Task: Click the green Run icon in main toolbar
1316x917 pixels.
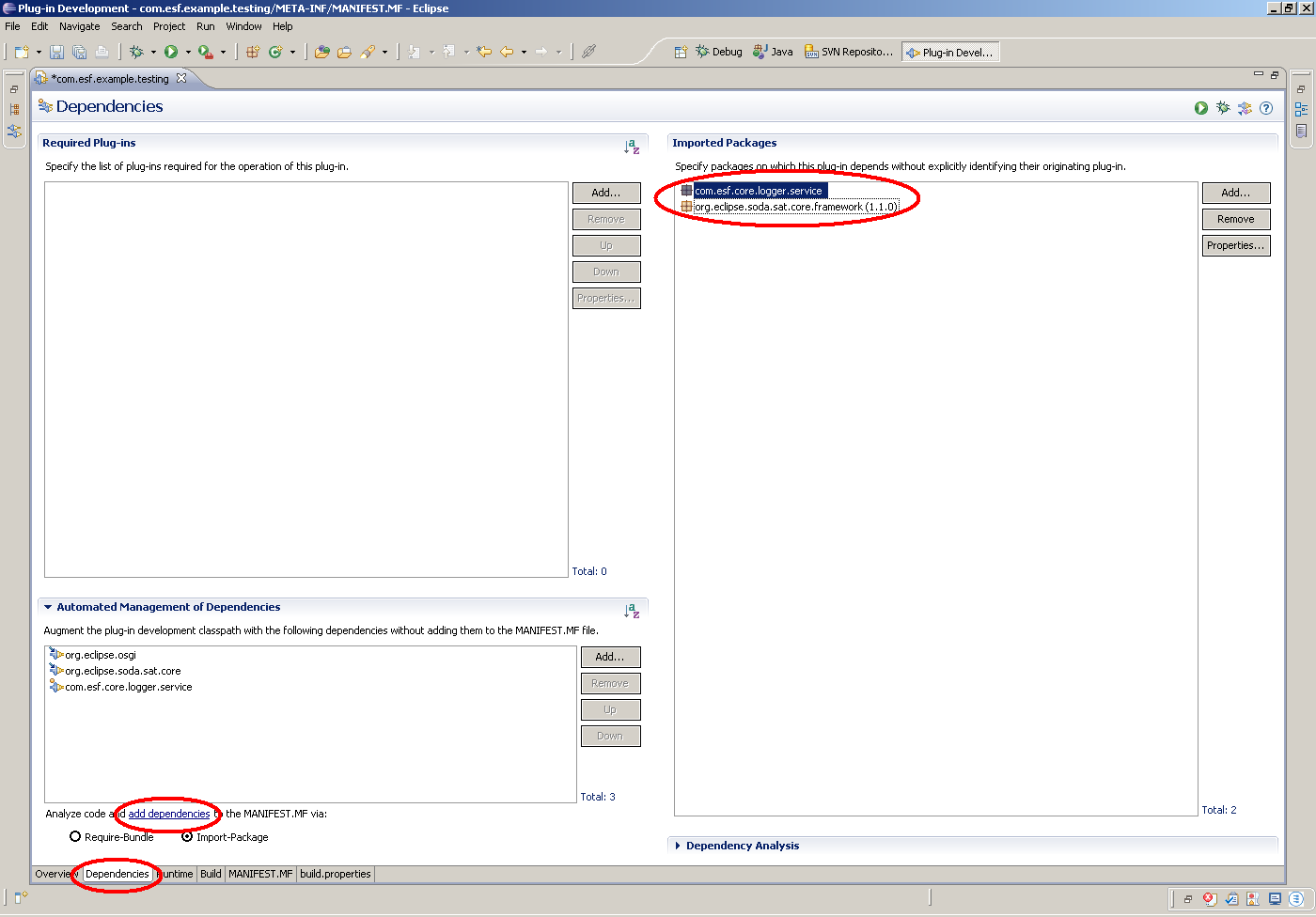Action: coord(171,52)
